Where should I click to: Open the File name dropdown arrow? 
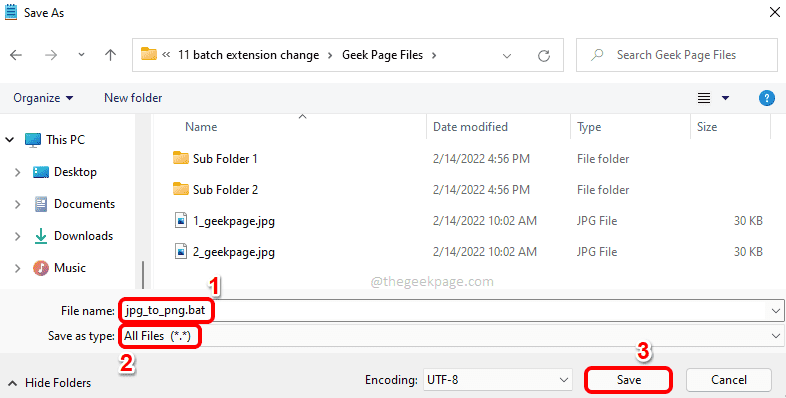(776, 311)
